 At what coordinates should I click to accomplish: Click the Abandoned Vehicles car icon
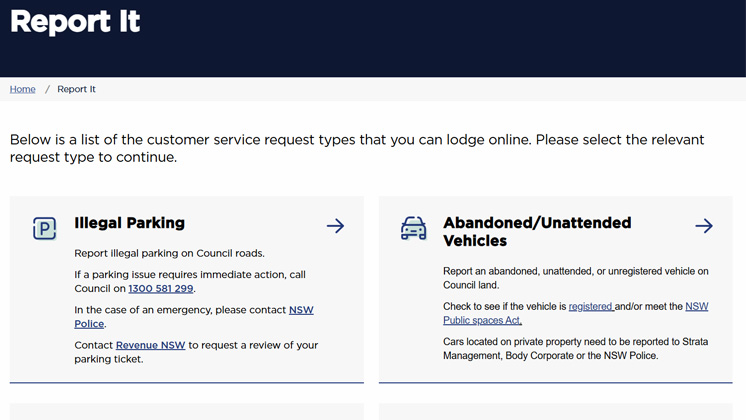pyautogui.click(x=413, y=228)
